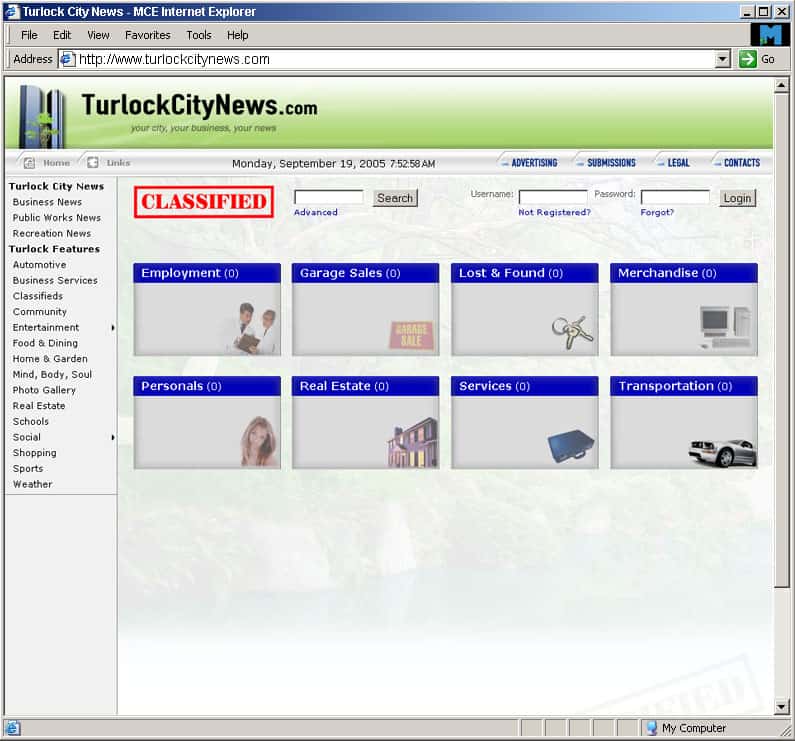Open the Edit menu
Image resolution: width=795 pixels, height=741 pixels.
pos(62,35)
